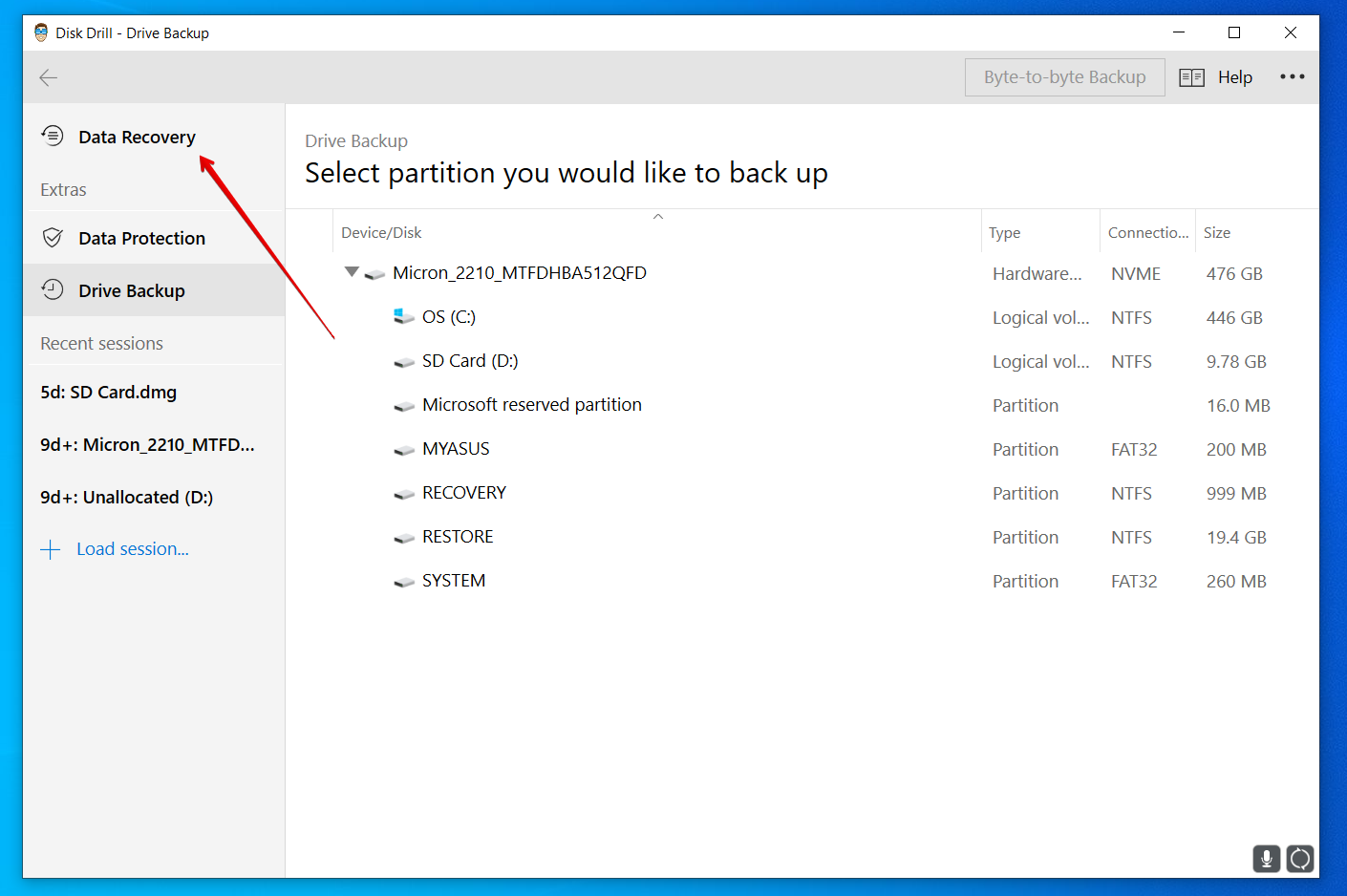
Task: Click the Windows drive icon for OS (C:)
Action: click(403, 316)
